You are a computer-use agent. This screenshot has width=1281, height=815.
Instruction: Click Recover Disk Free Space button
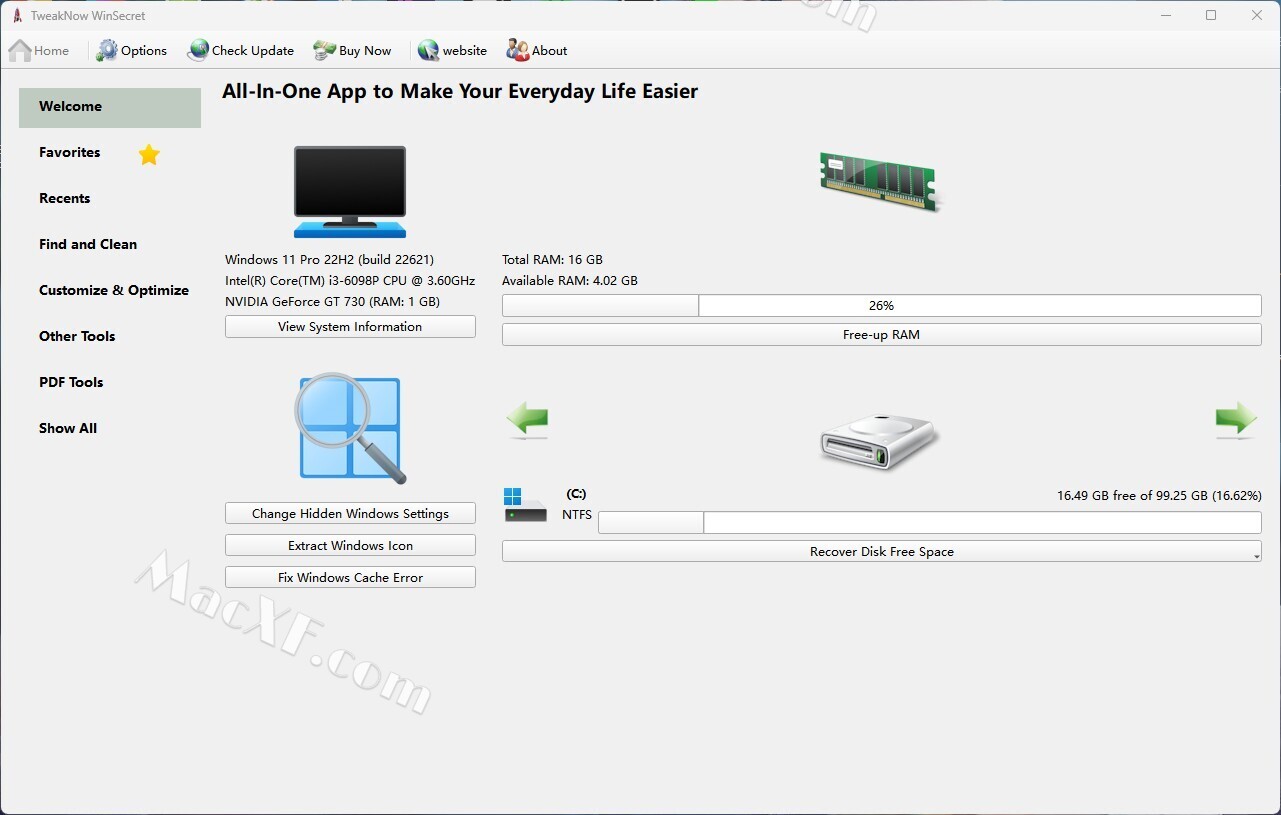[x=881, y=552]
